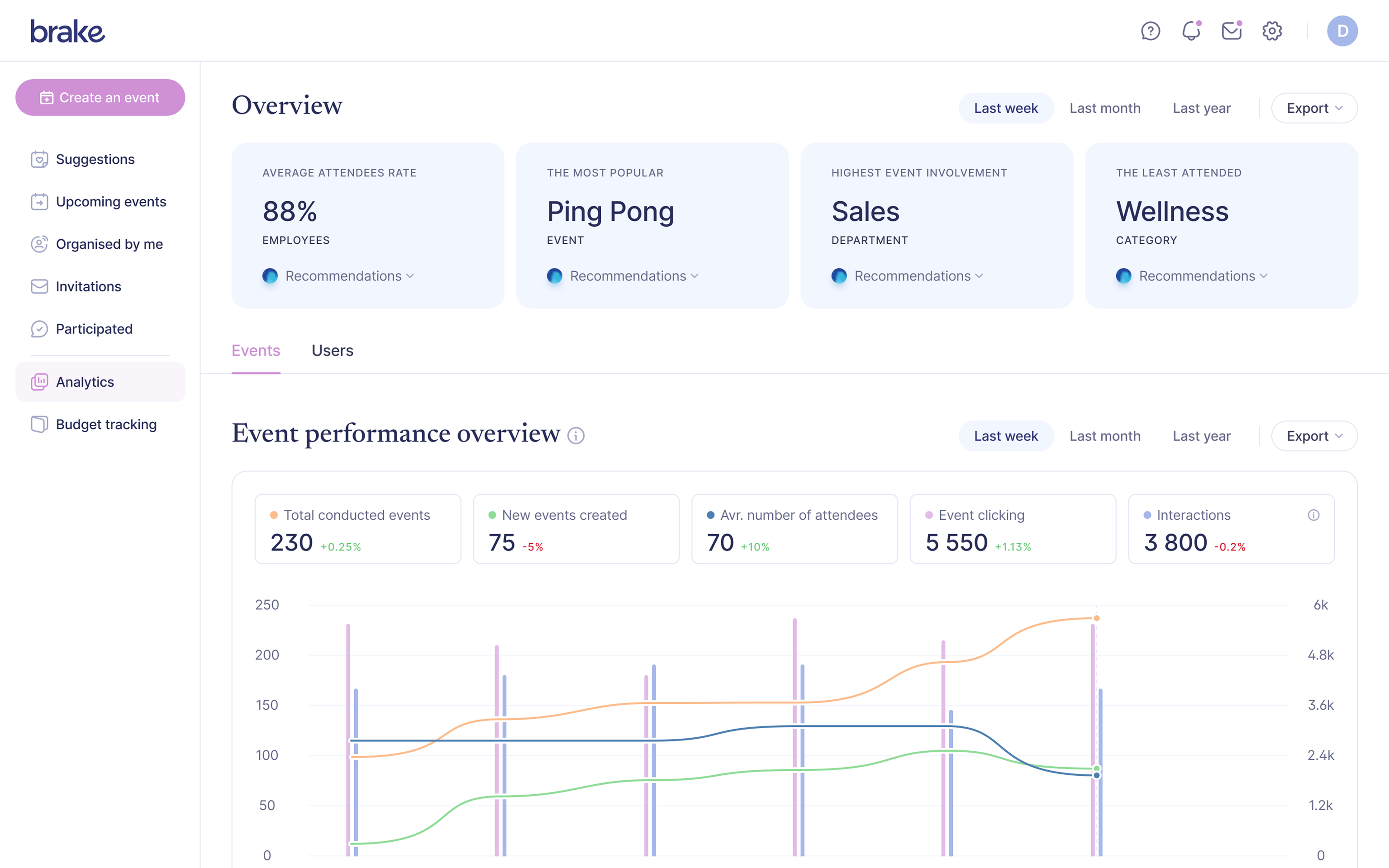Toggle Avr. number of attendees series card
Image resolution: width=1389 pixels, height=868 pixels.
tap(794, 529)
